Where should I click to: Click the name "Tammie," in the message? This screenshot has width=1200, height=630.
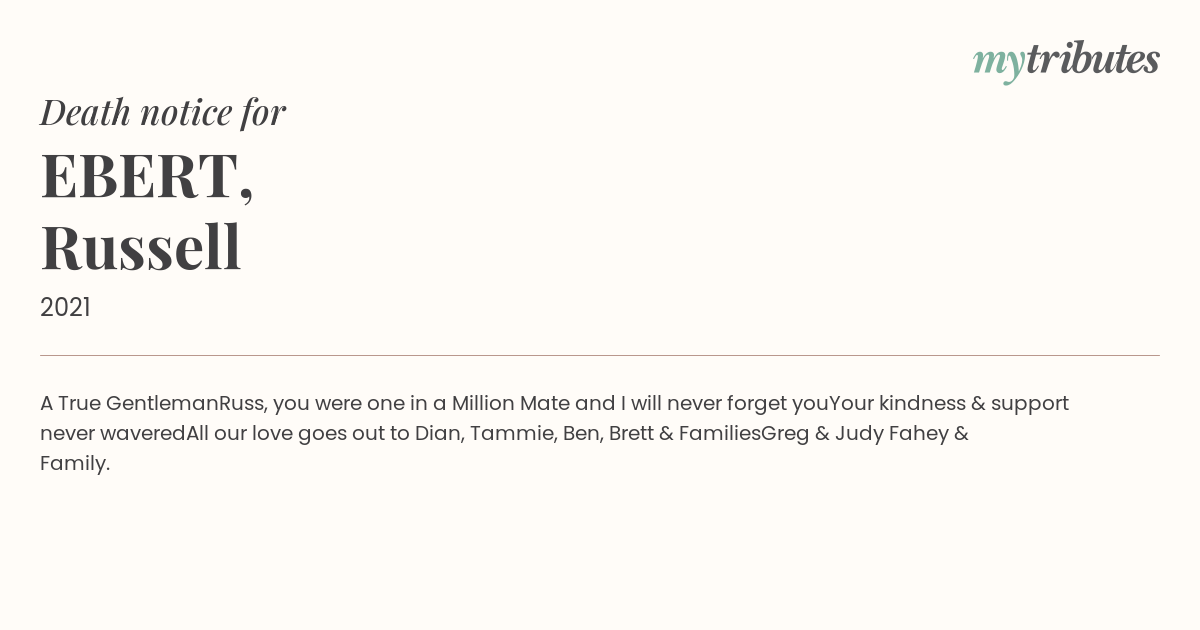(x=511, y=434)
